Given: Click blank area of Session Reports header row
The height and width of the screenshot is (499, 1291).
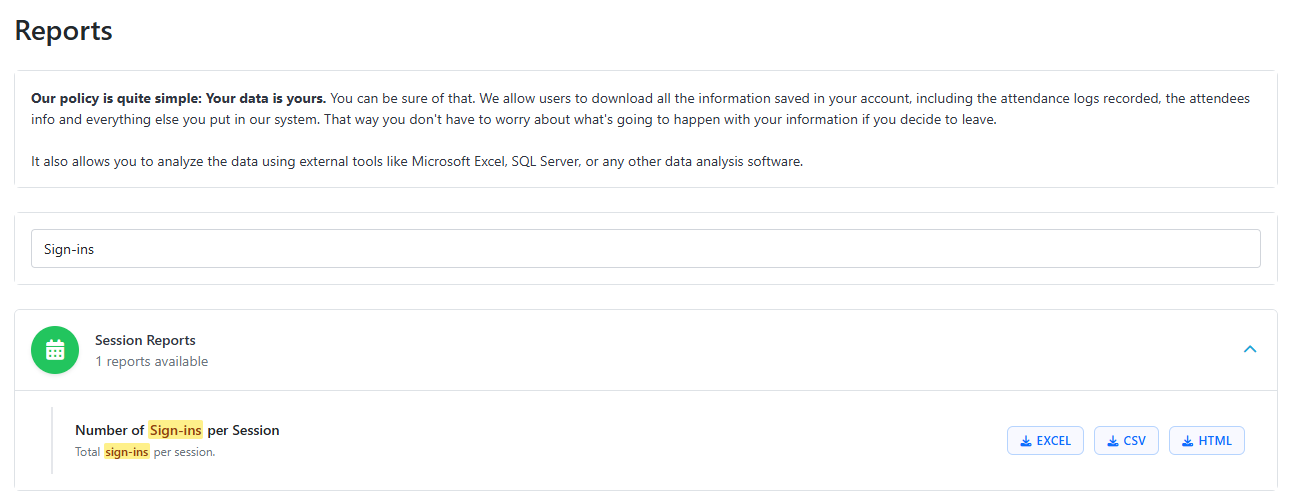Looking at the screenshot, I should (x=700, y=350).
